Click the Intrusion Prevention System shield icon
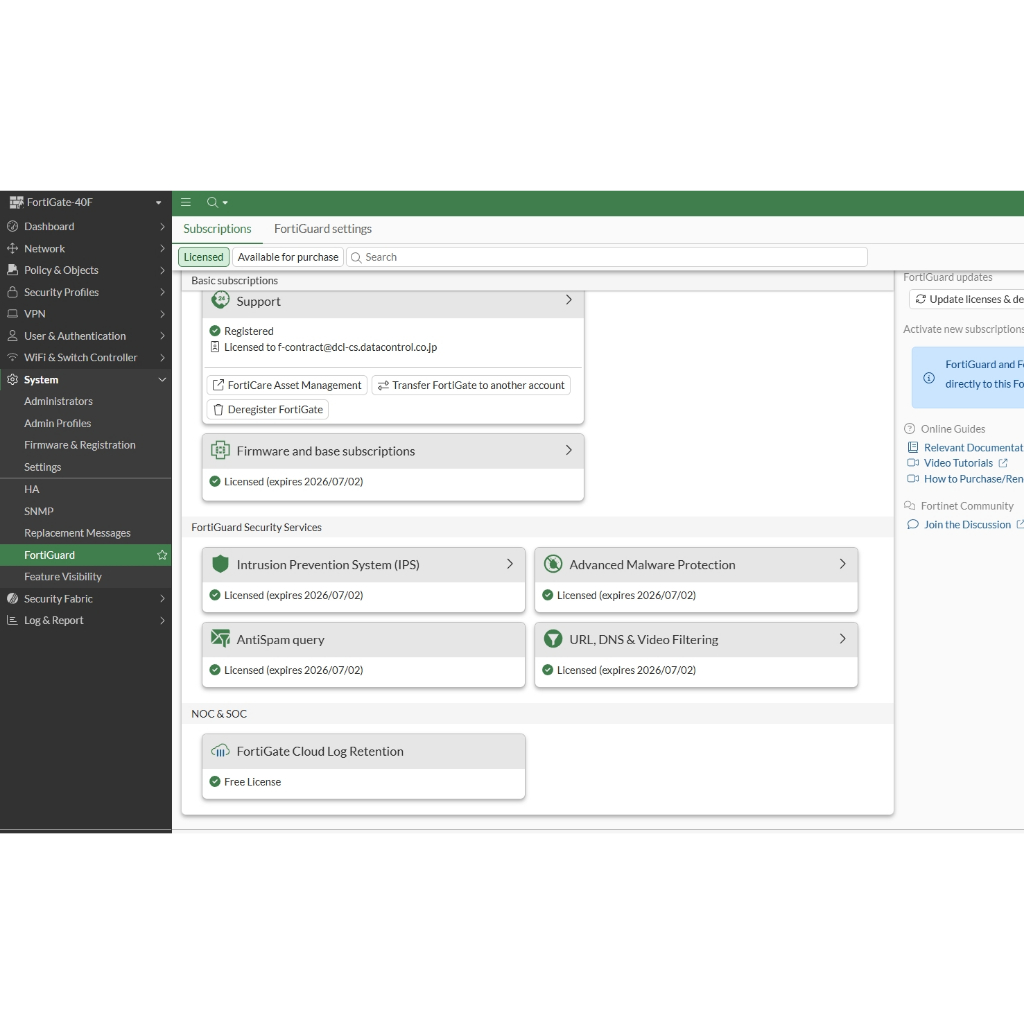This screenshot has height=1024, width=1024. pyautogui.click(x=220, y=564)
